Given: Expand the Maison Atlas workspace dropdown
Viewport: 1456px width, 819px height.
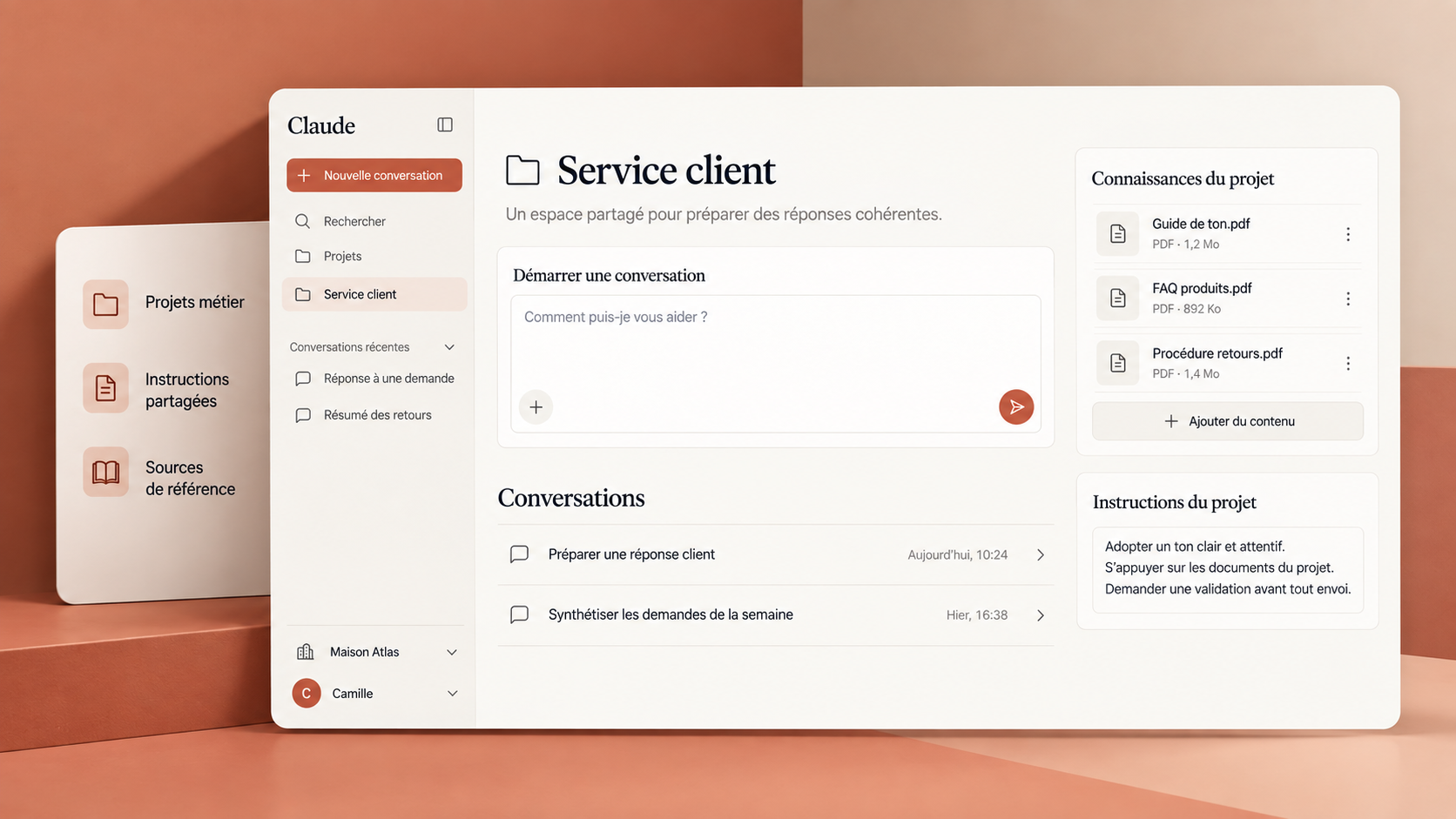Looking at the screenshot, I should pos(452,652).
